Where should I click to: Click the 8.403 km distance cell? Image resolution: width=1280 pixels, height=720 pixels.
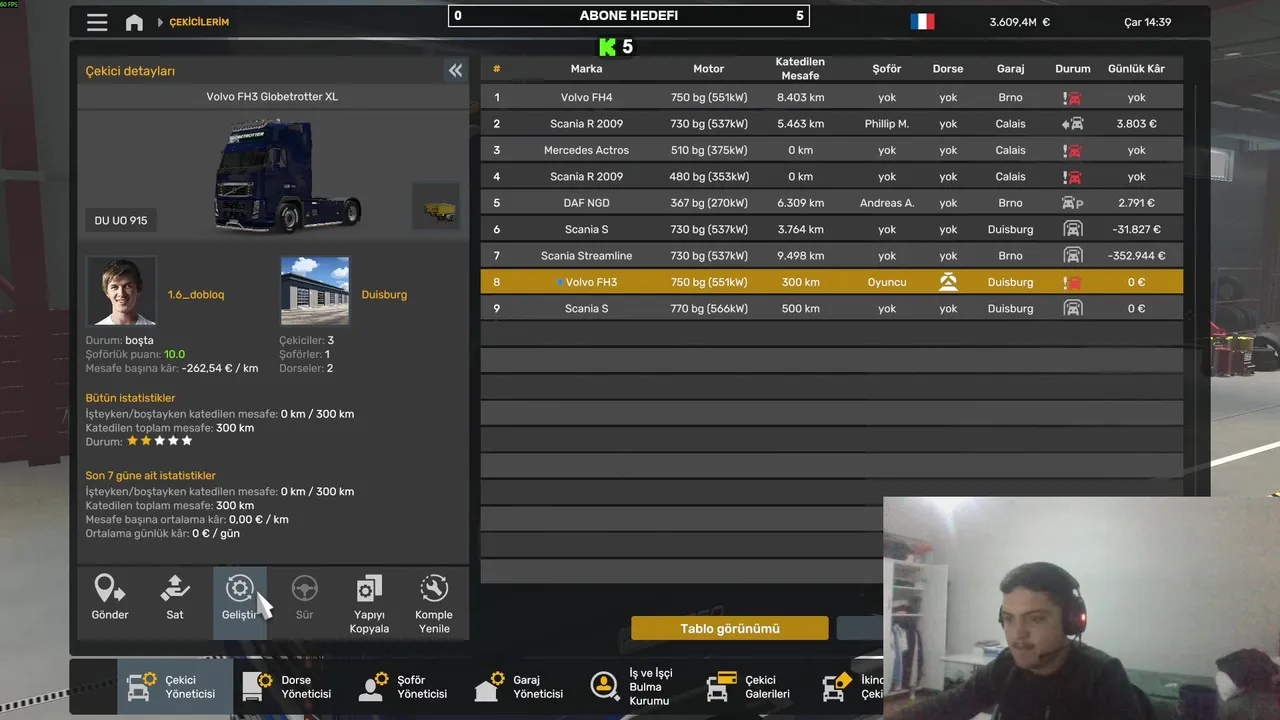800,98
